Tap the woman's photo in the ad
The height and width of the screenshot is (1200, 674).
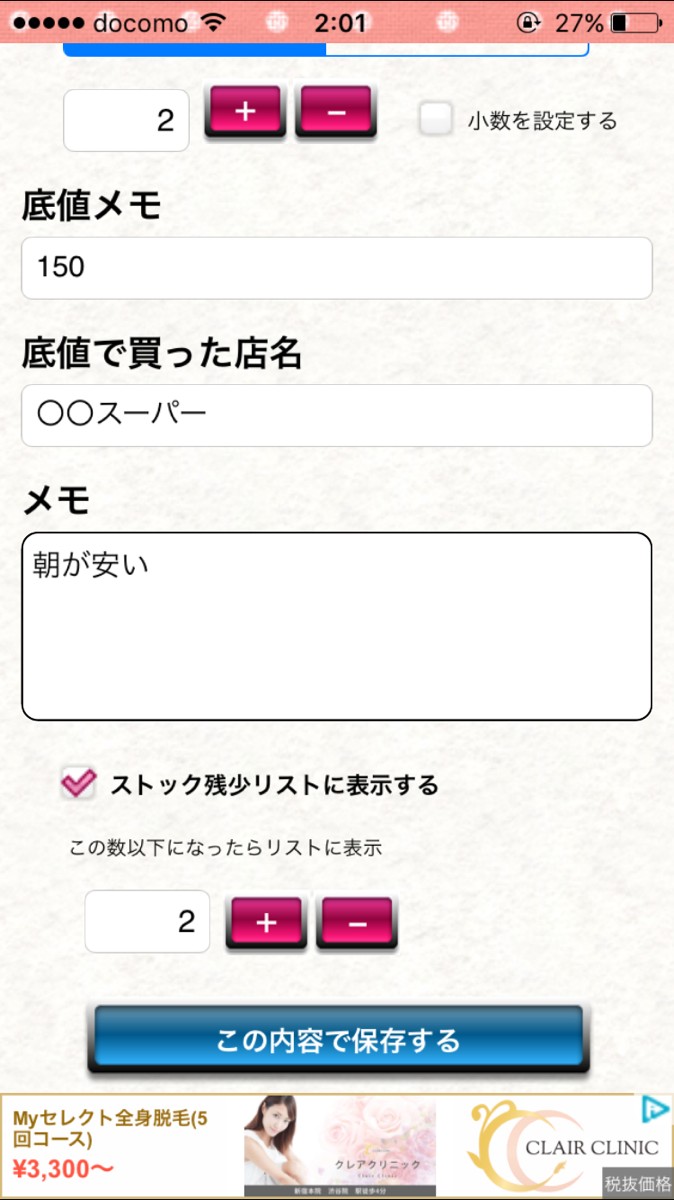(x=290, y=1145)
